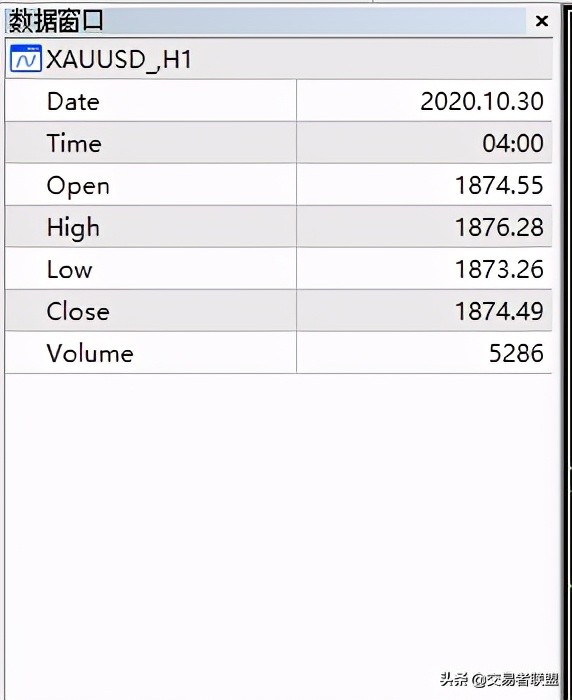
Task: Select the Close row label
Action: pos(78,311)
